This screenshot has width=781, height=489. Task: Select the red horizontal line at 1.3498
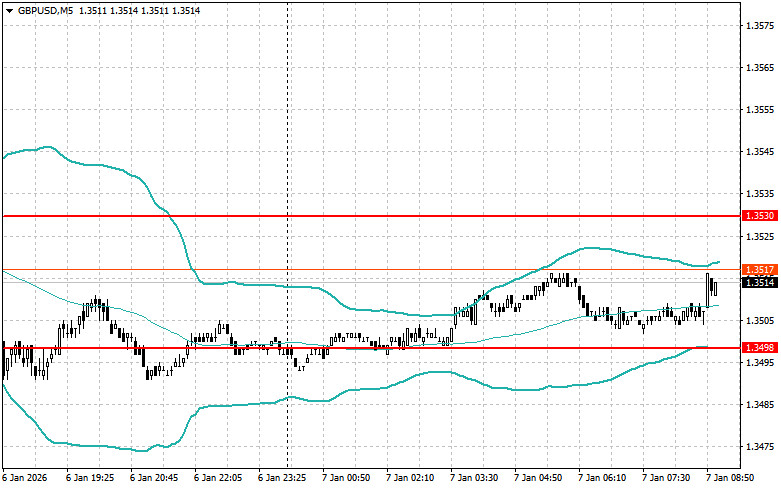click(372, 348)
